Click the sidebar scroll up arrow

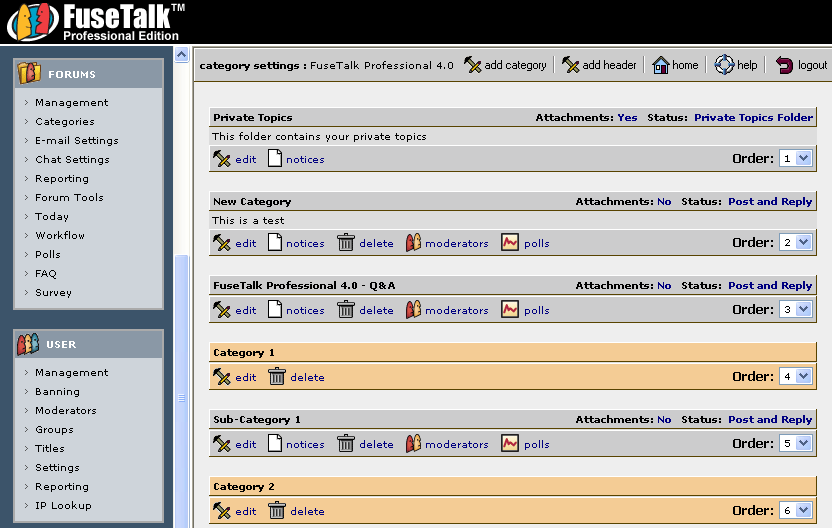pos(181,55)
